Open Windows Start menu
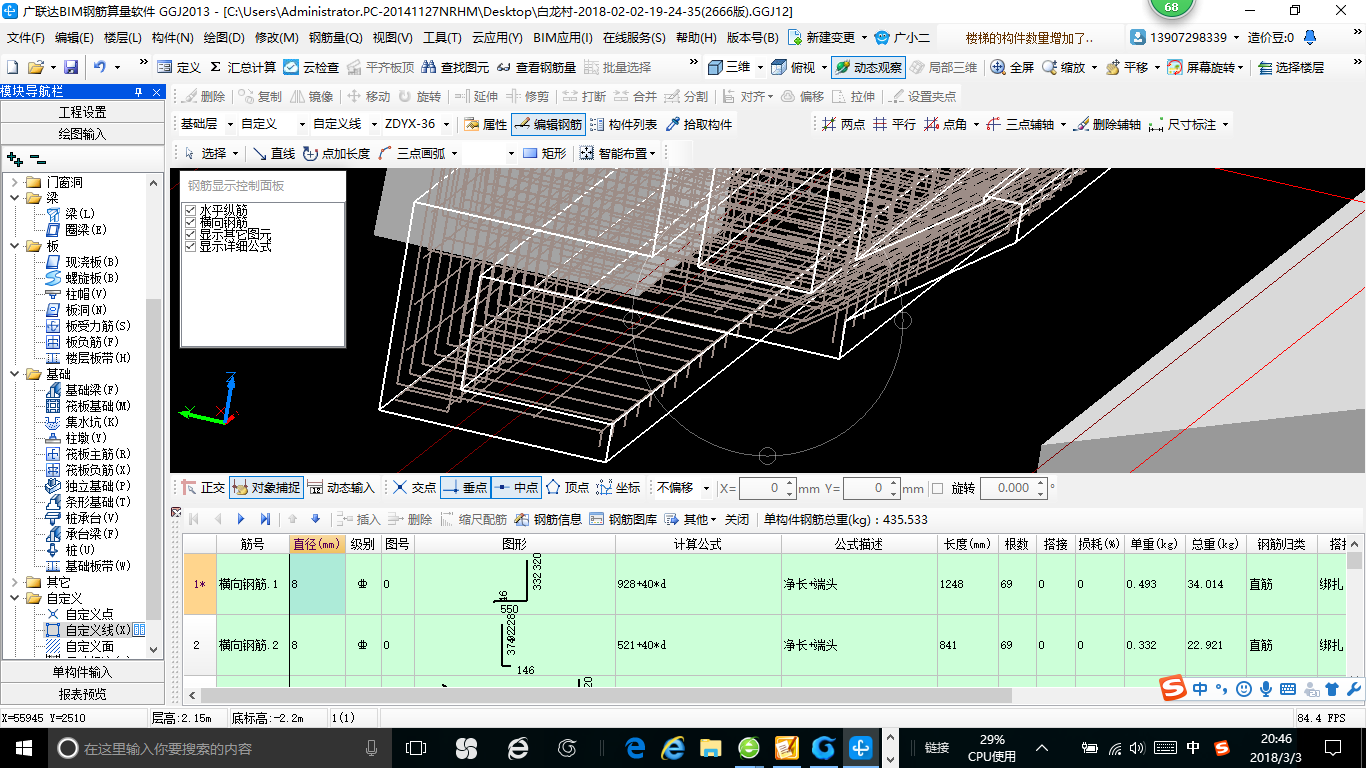Screen dimensions: 1366x768 (x=23, y=747)
